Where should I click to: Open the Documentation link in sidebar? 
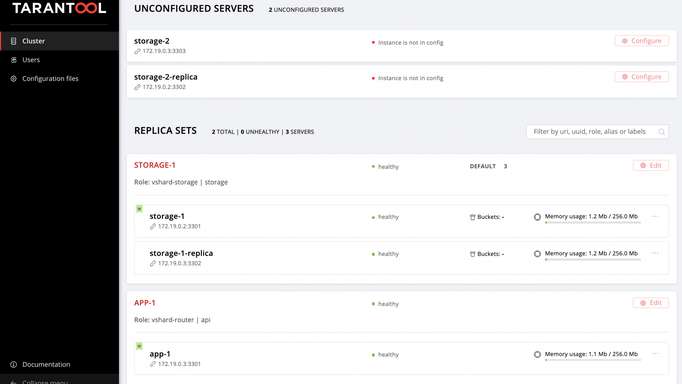(60, 364)
